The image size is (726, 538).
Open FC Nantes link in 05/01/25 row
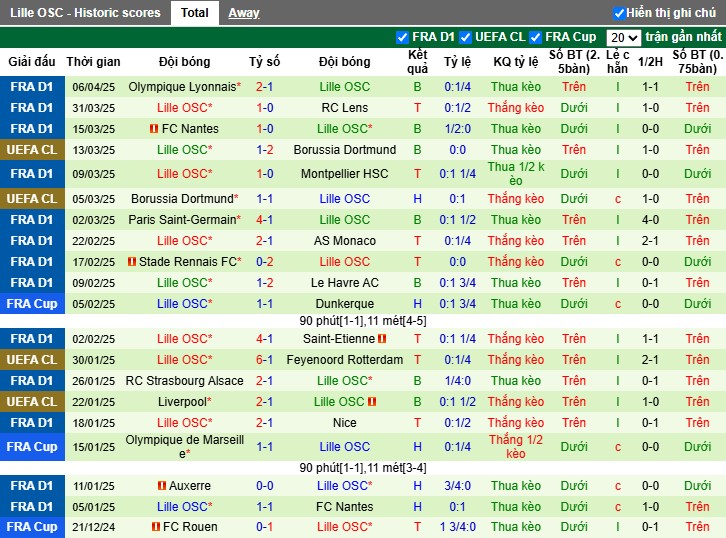click(x=344, y=507)
